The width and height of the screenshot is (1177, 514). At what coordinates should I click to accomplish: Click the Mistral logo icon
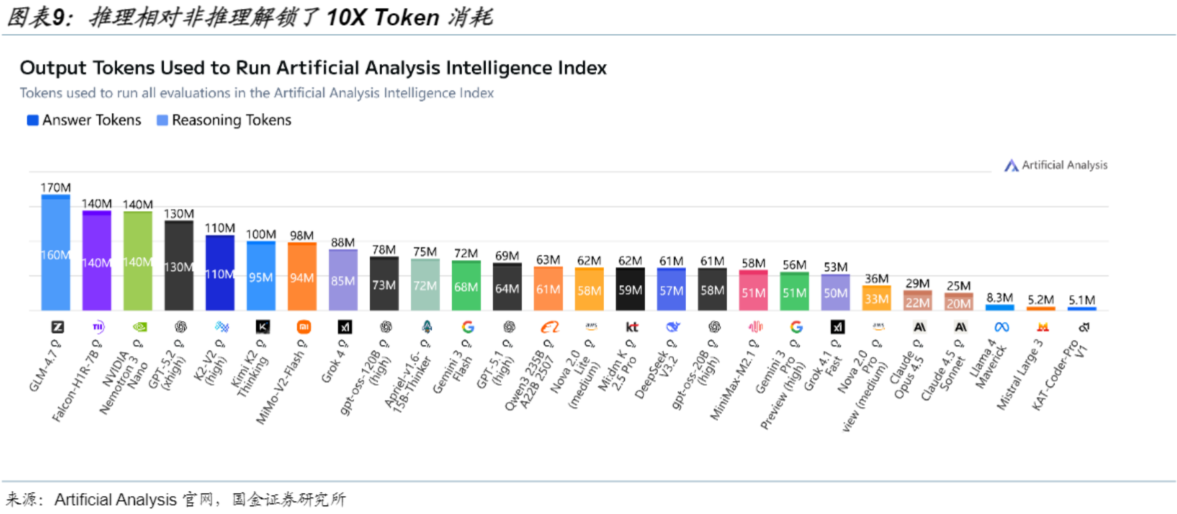[1042, 327]
